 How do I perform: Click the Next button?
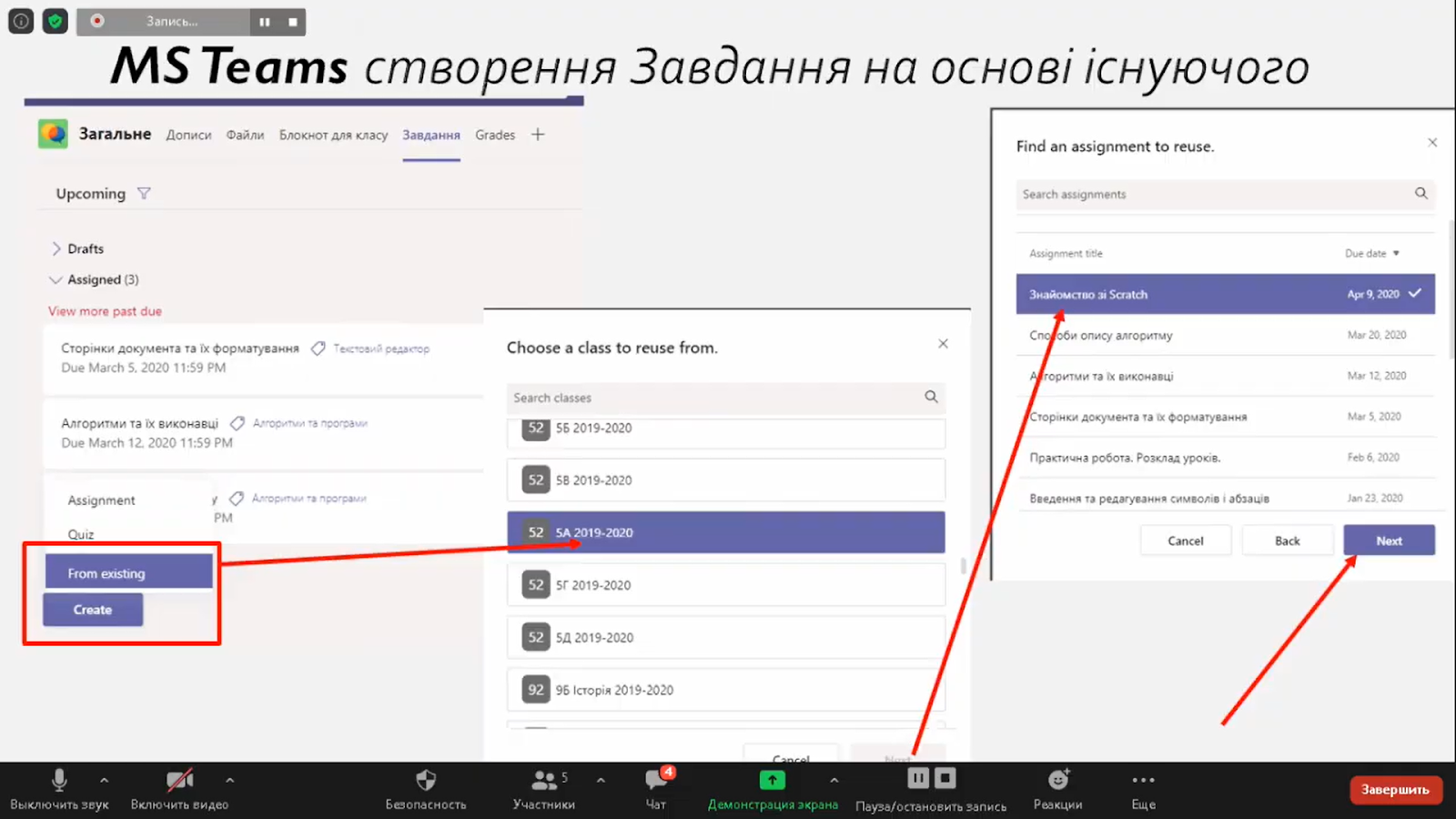pyautogui.click(x=1389, y=541)
